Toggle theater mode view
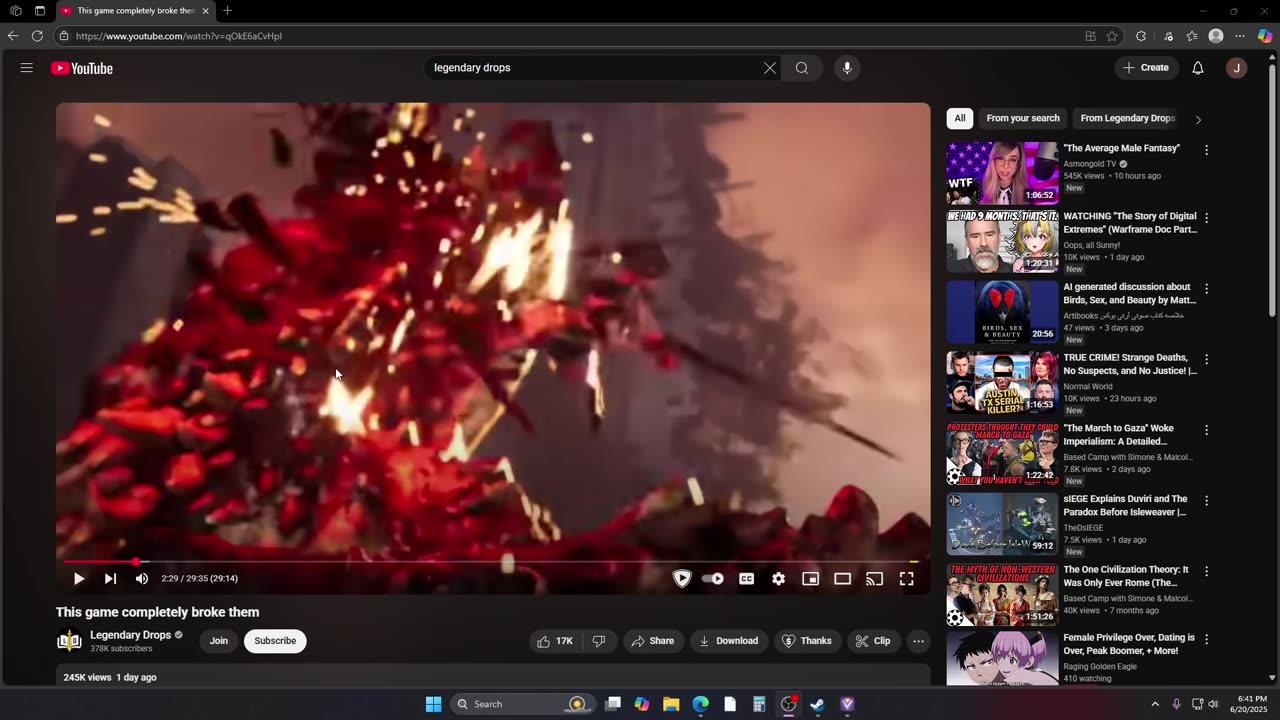Image resolution: width=1280 pixels, height=720 pixels. [x=843, y=578]
